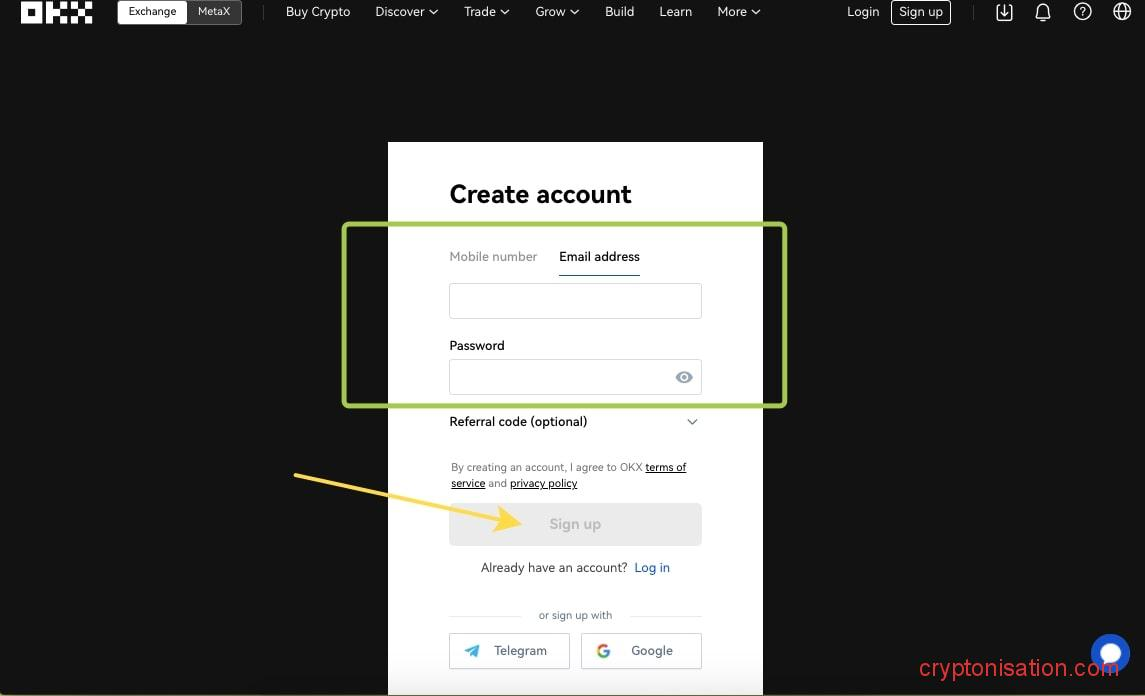This screenshot has height=696, width=1145.
Task: Sign up with Telegram
Action: (509, 651)
